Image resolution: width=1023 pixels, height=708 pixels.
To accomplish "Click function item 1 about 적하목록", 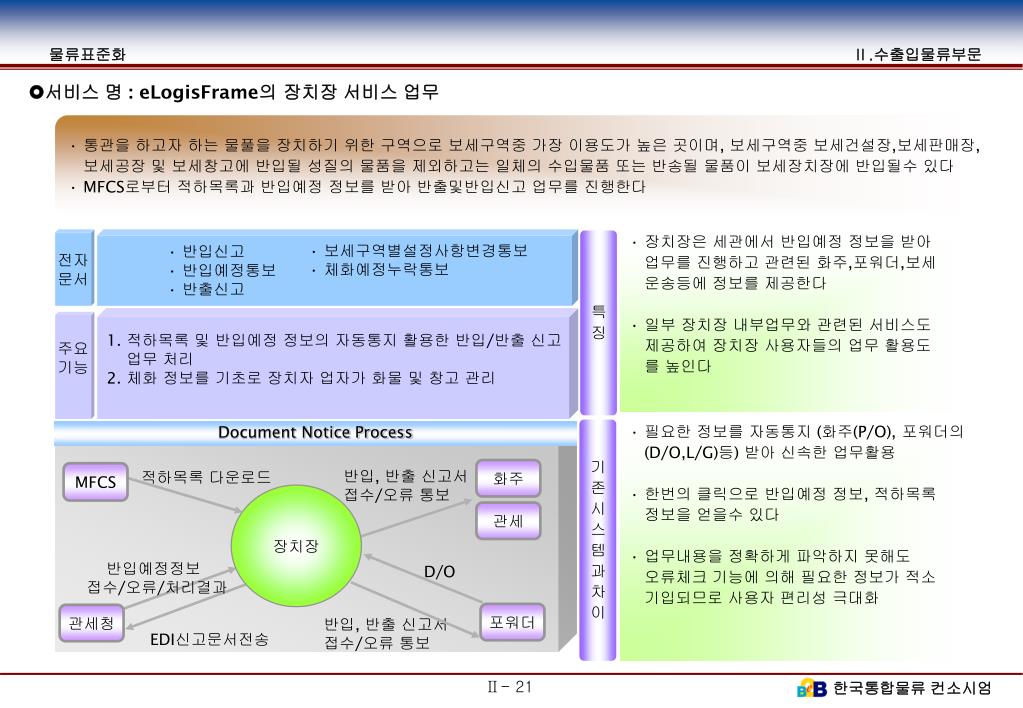I will (x=334, y=349).
